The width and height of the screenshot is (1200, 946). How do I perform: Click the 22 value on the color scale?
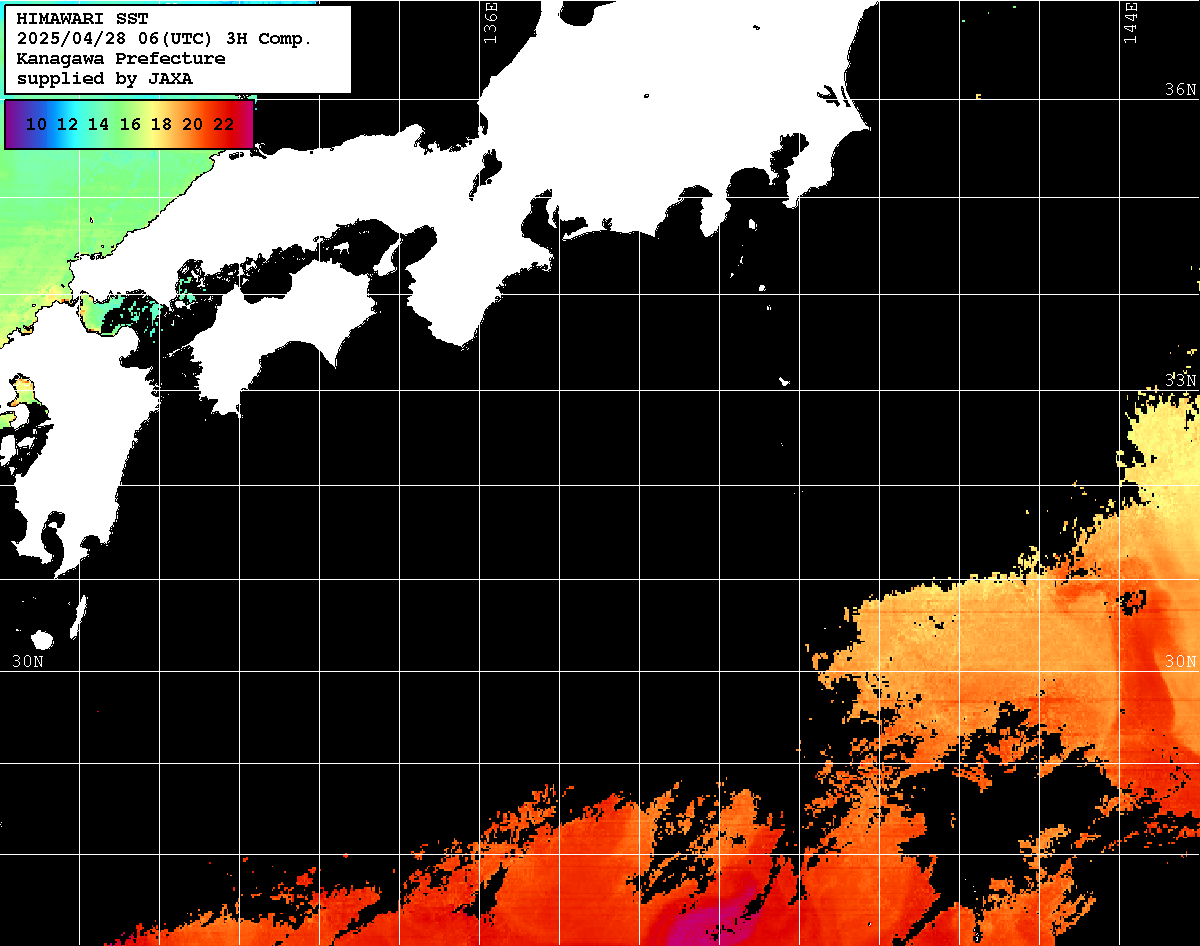point(224,125)
